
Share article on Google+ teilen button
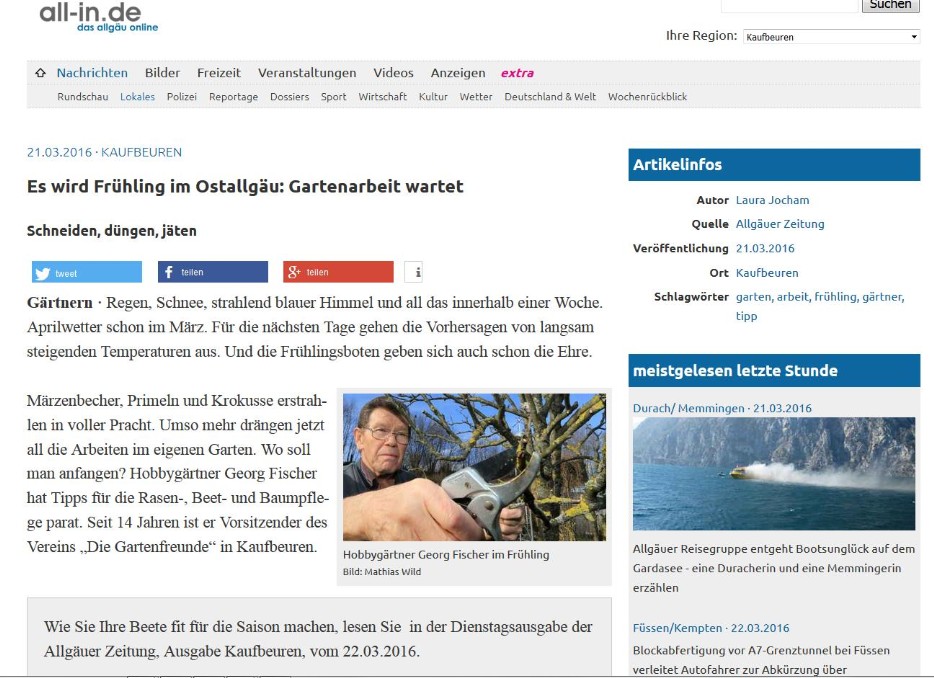click(x=338, y=272)
